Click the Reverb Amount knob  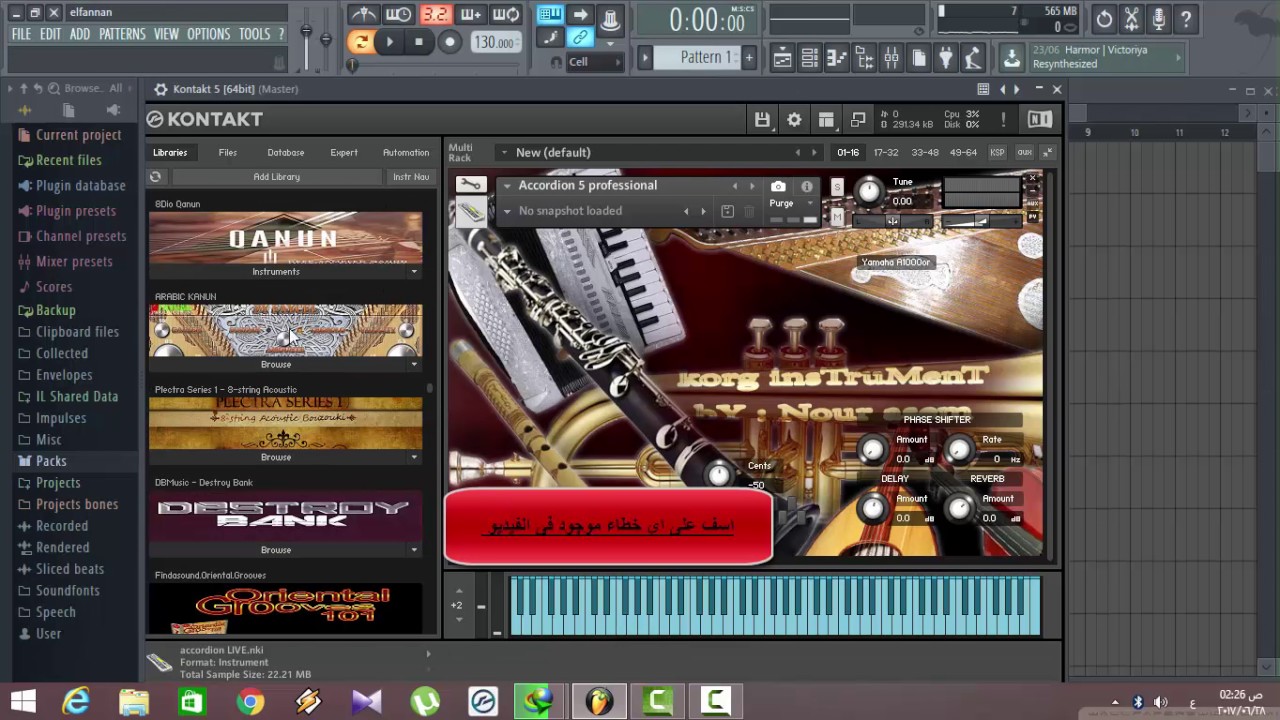[959, 510]
